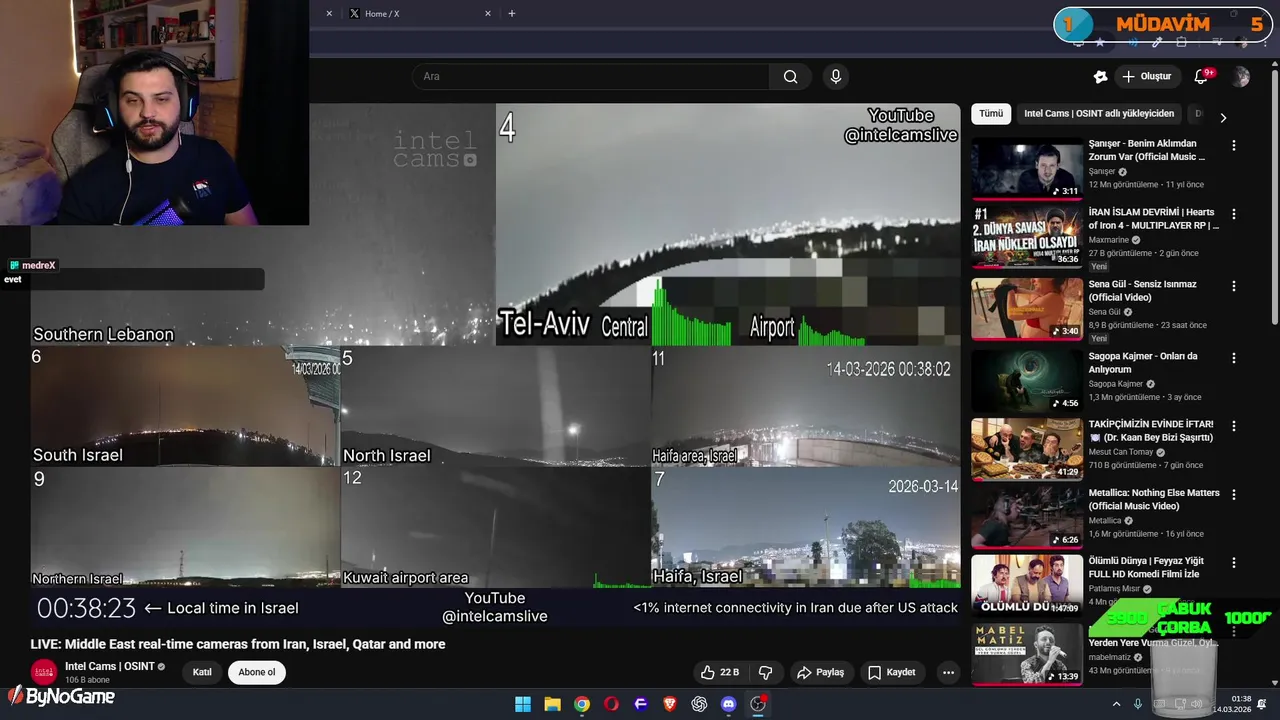The image size is (1280, 720).
Task: Click the Oluştur create button
Action: 1147,77
